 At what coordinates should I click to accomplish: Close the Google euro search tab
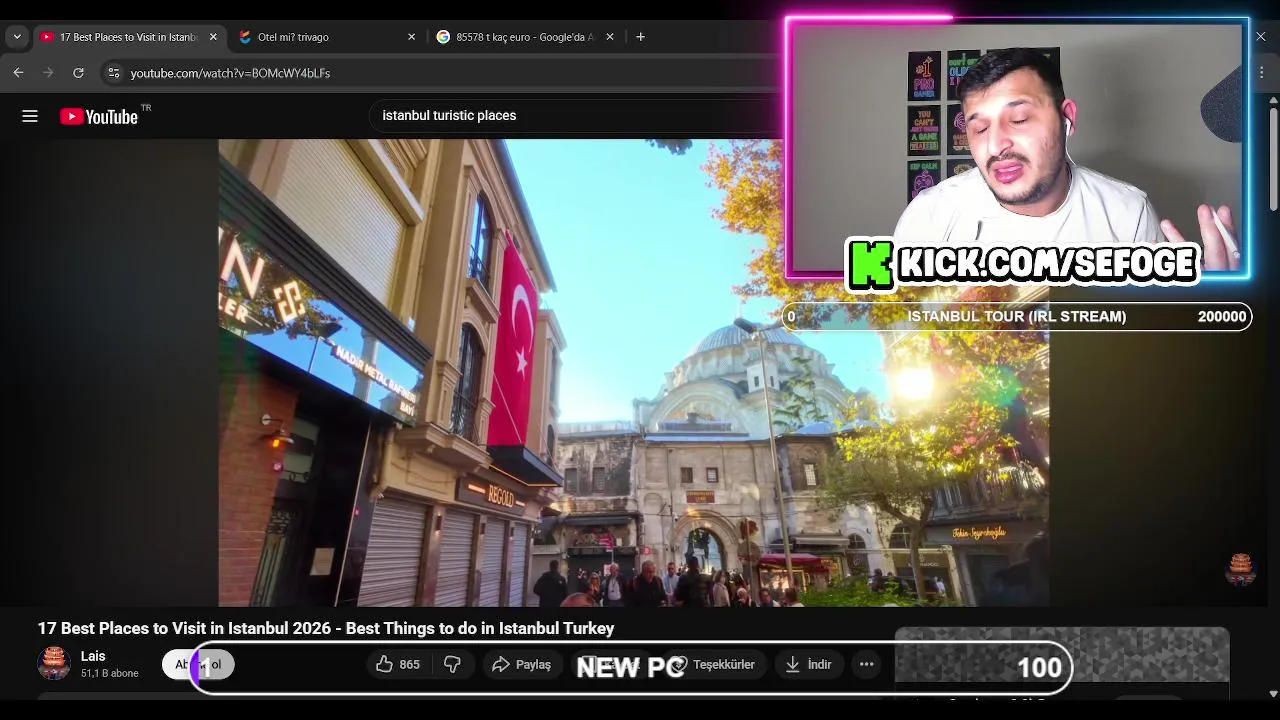(x=610, y=37)
